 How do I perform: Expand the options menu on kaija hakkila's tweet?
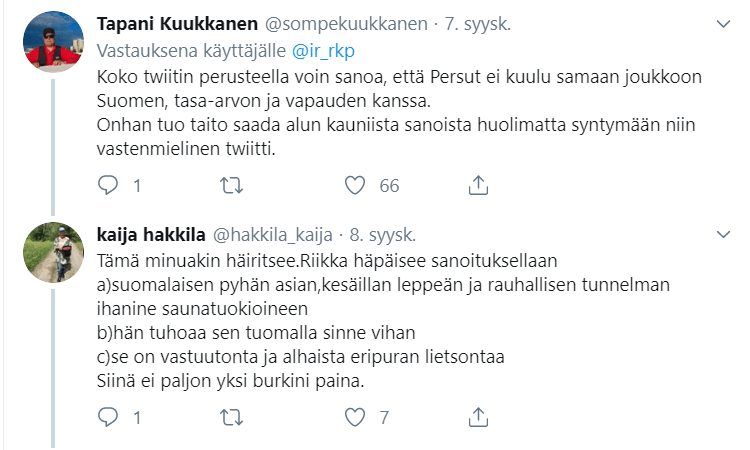[x=725, y=236]
